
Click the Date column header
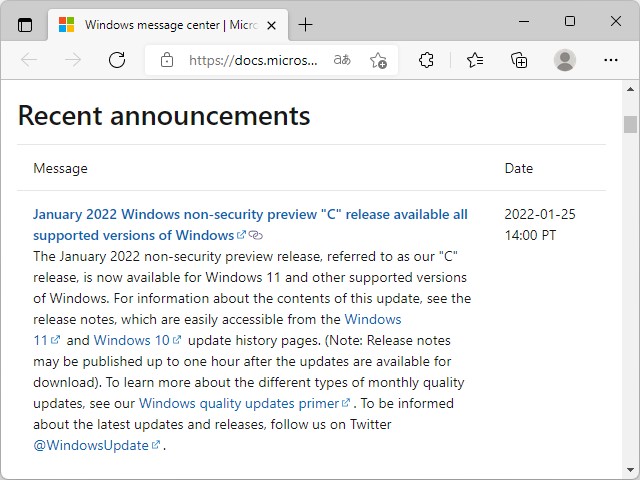[519, 168]
